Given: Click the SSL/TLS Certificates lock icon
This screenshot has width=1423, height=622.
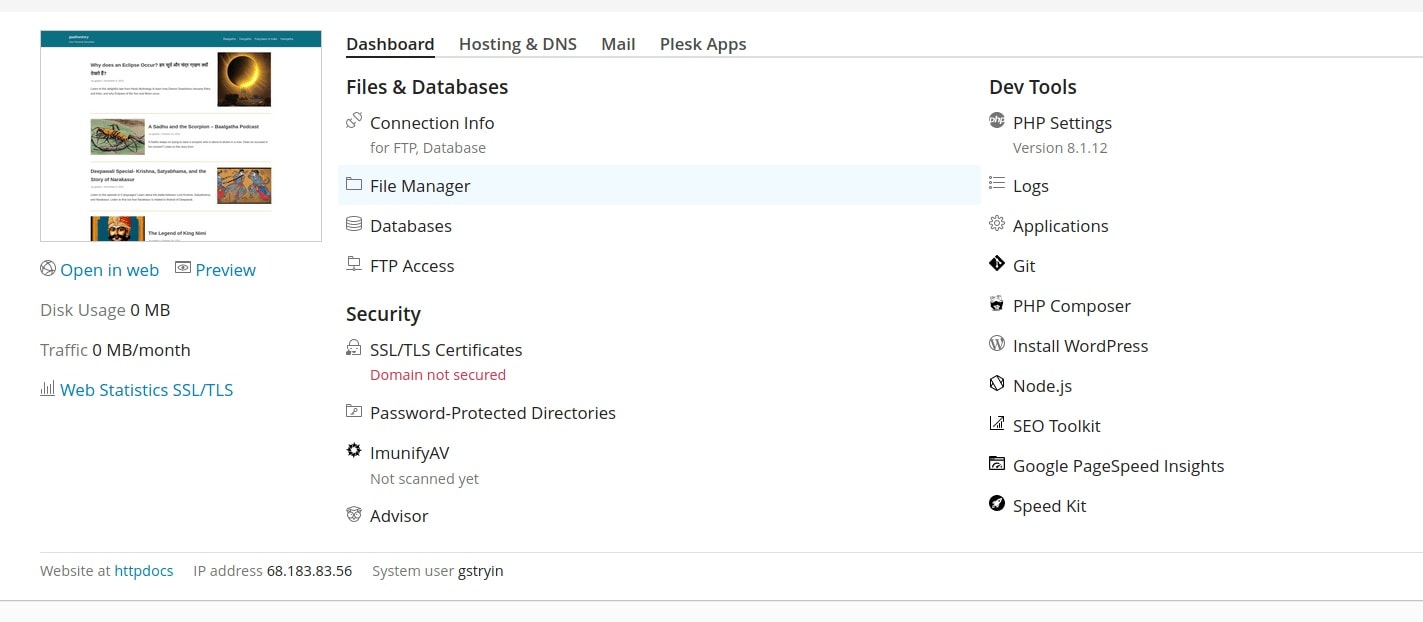Looking at the screenshot, I should (353, 348).
